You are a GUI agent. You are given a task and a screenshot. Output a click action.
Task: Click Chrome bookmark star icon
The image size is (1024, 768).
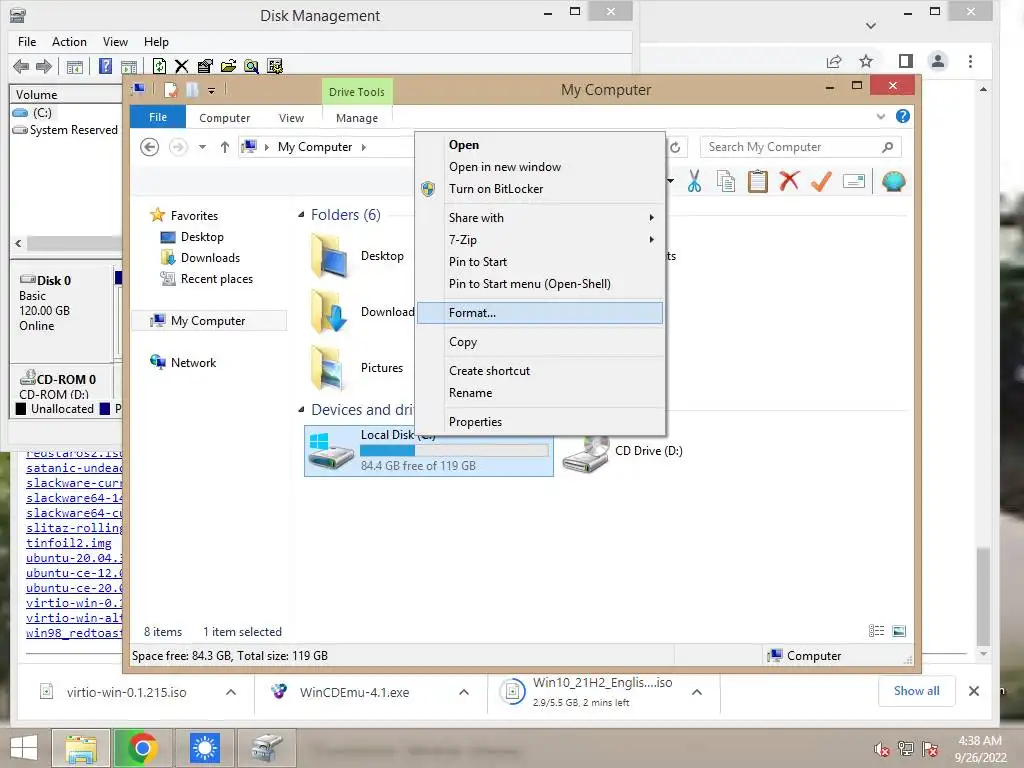(866, 61)
